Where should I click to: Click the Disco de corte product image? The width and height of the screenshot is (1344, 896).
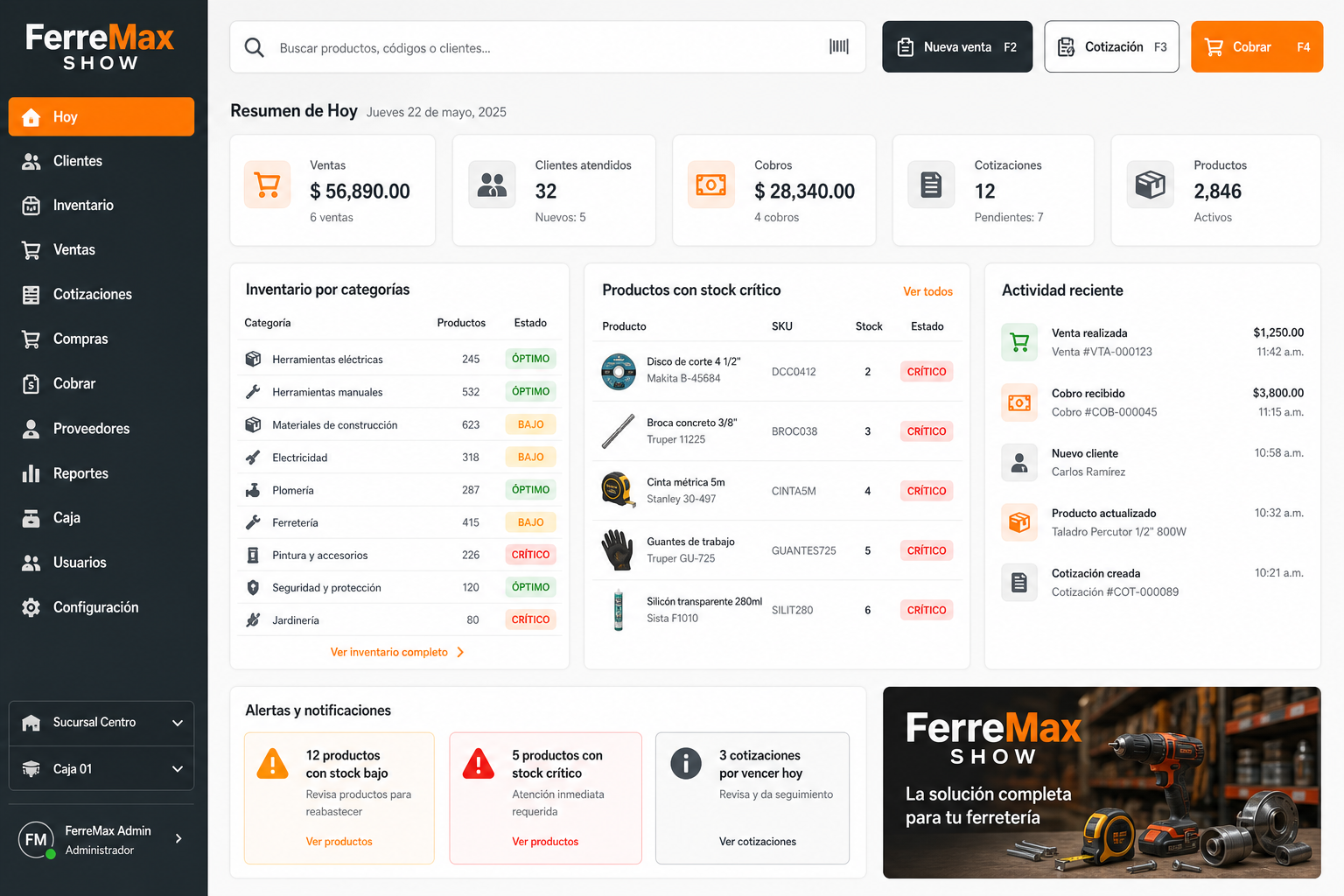619,371
